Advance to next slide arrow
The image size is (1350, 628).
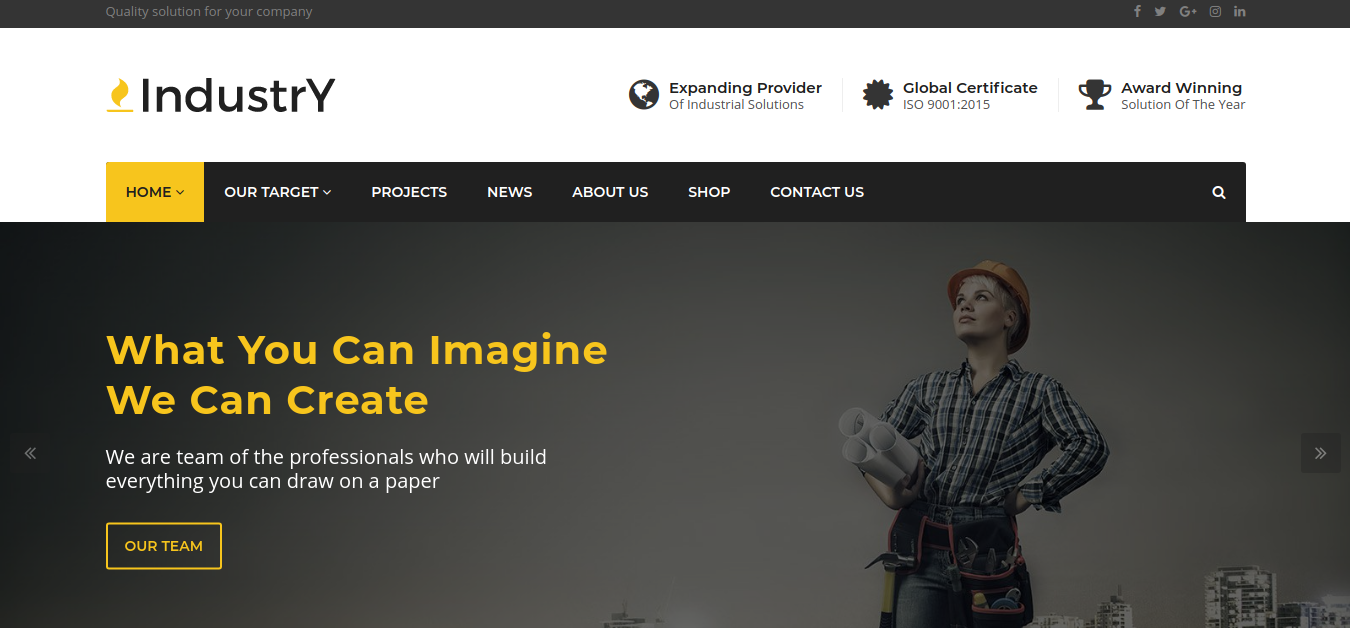[1320, 453]
